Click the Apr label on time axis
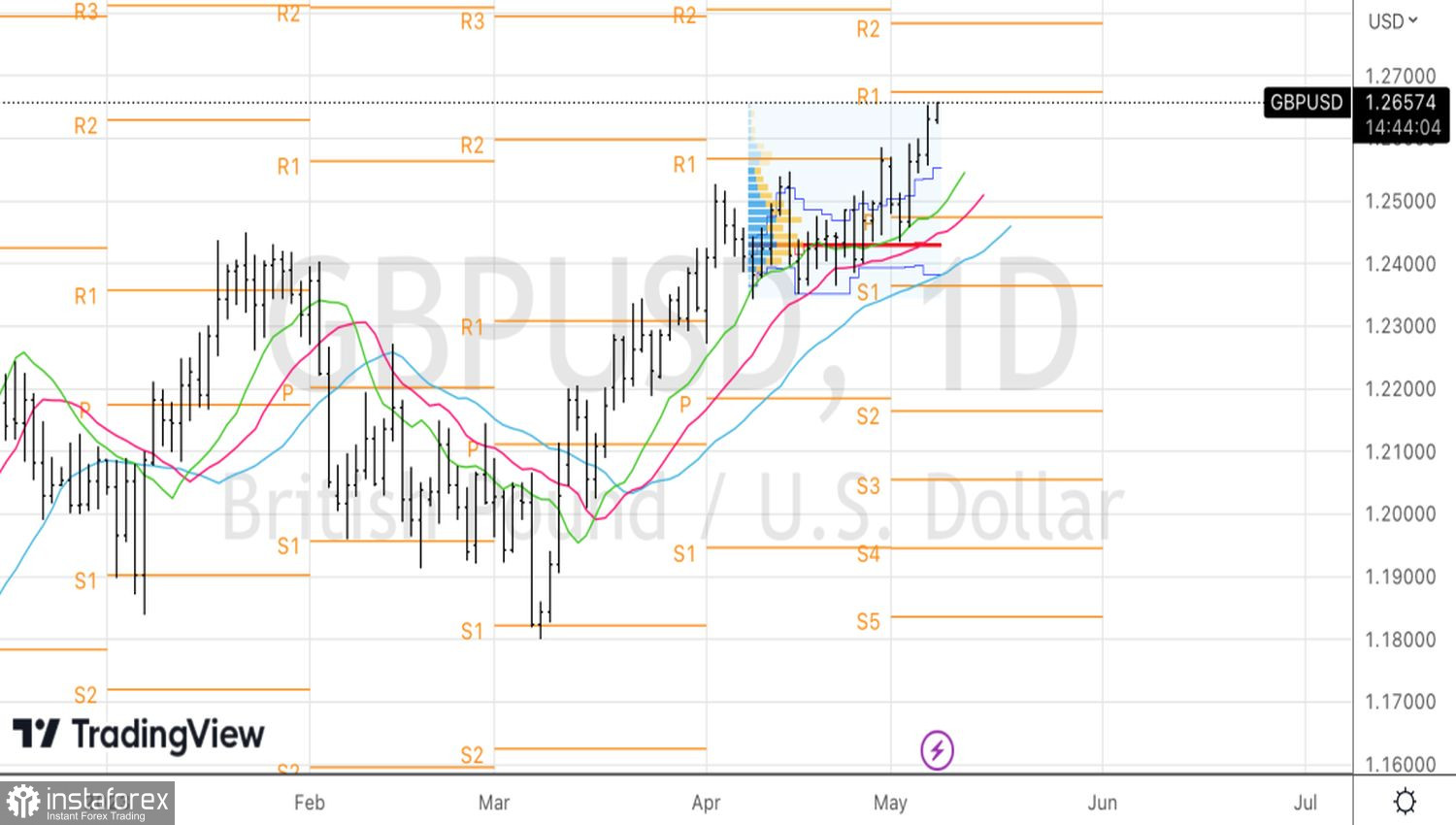 pos(706,803)
